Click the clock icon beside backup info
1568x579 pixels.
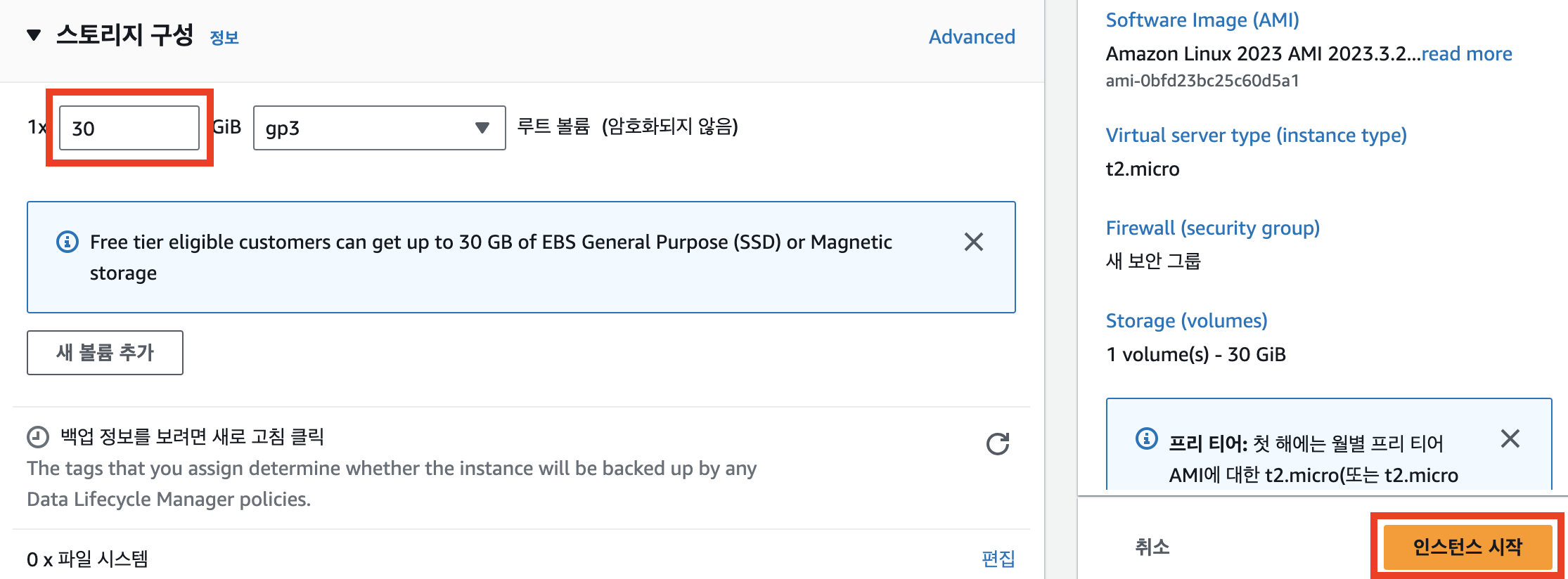coord(38,437)
